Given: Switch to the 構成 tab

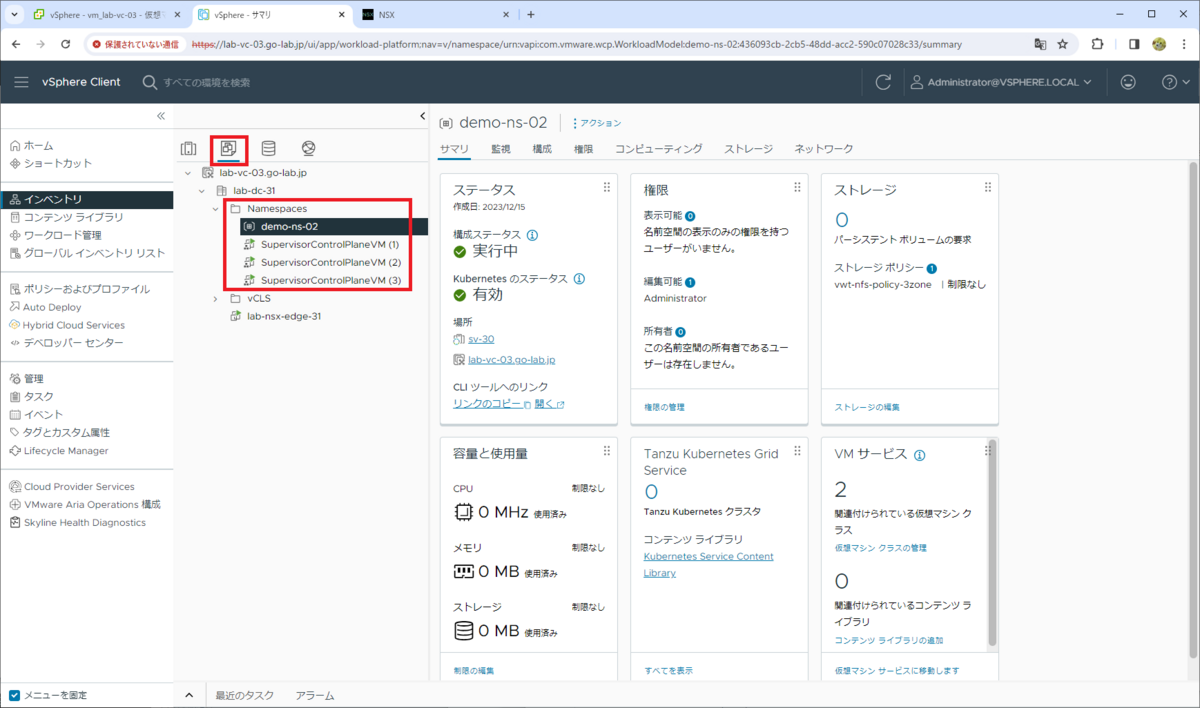Looking at the screenshot, I should pos(542,149).
